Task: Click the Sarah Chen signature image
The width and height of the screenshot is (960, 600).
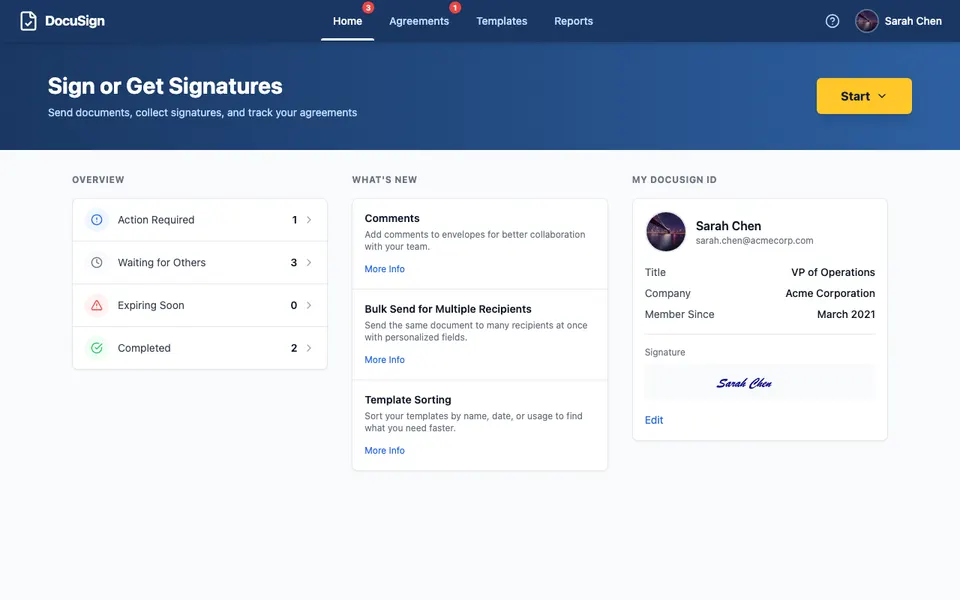Action: pos(744,383)
